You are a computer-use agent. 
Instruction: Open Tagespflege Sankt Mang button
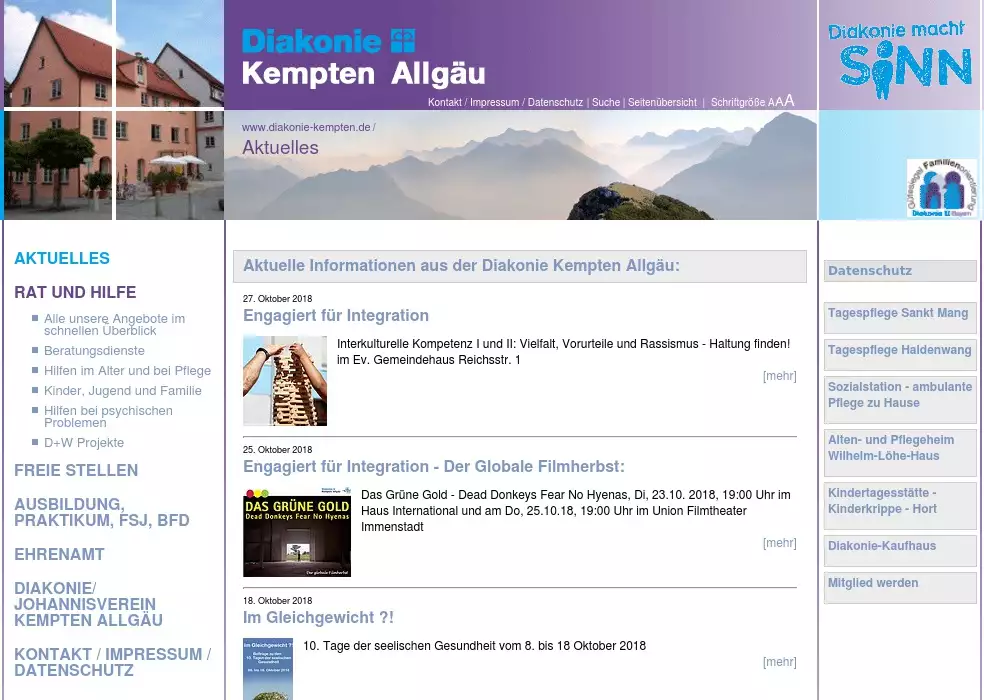point(898,313)
